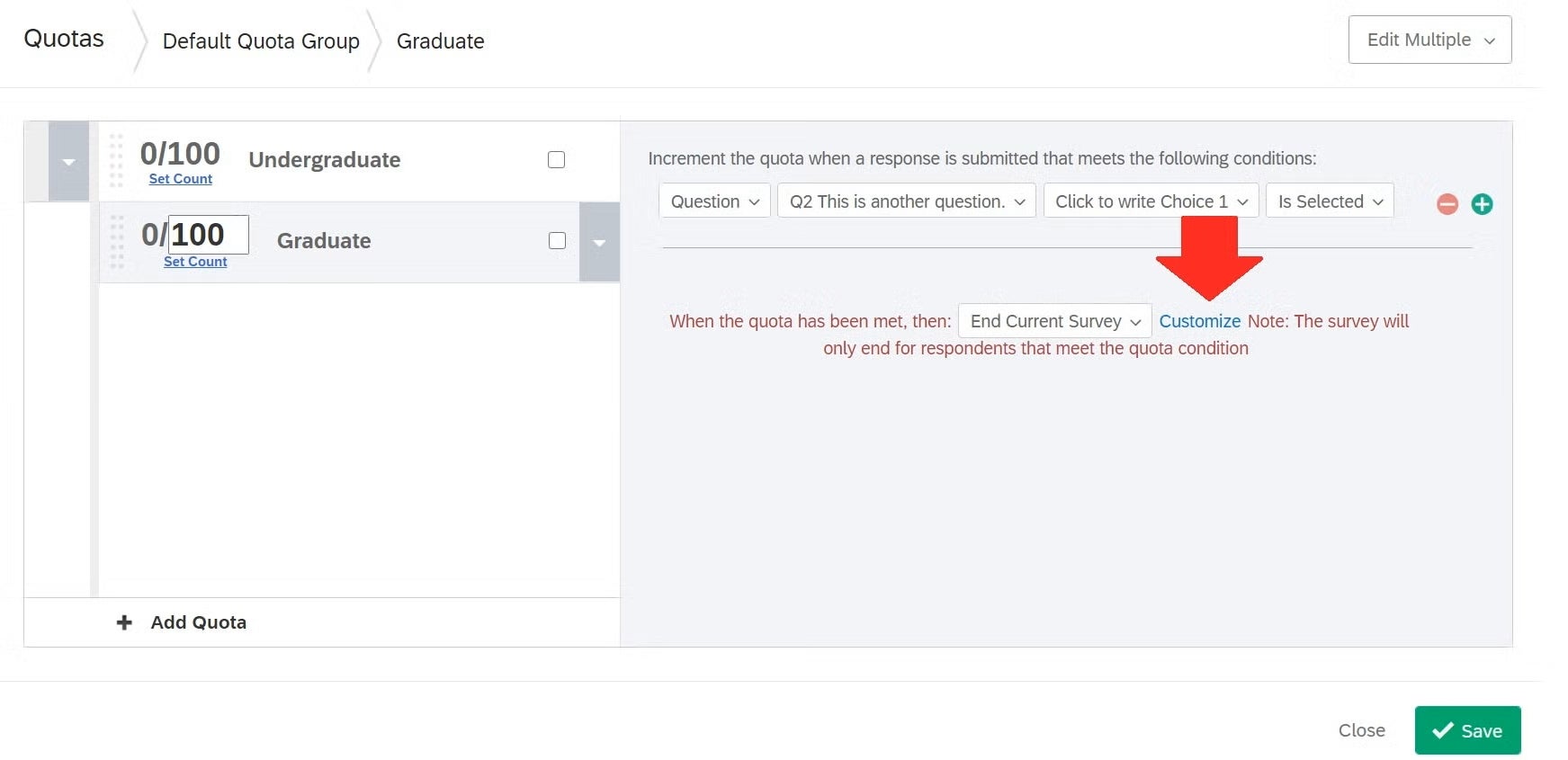The image size is (1568, 760).
Task: Select the Graduate breadcrumb
Action: point(441,41)
